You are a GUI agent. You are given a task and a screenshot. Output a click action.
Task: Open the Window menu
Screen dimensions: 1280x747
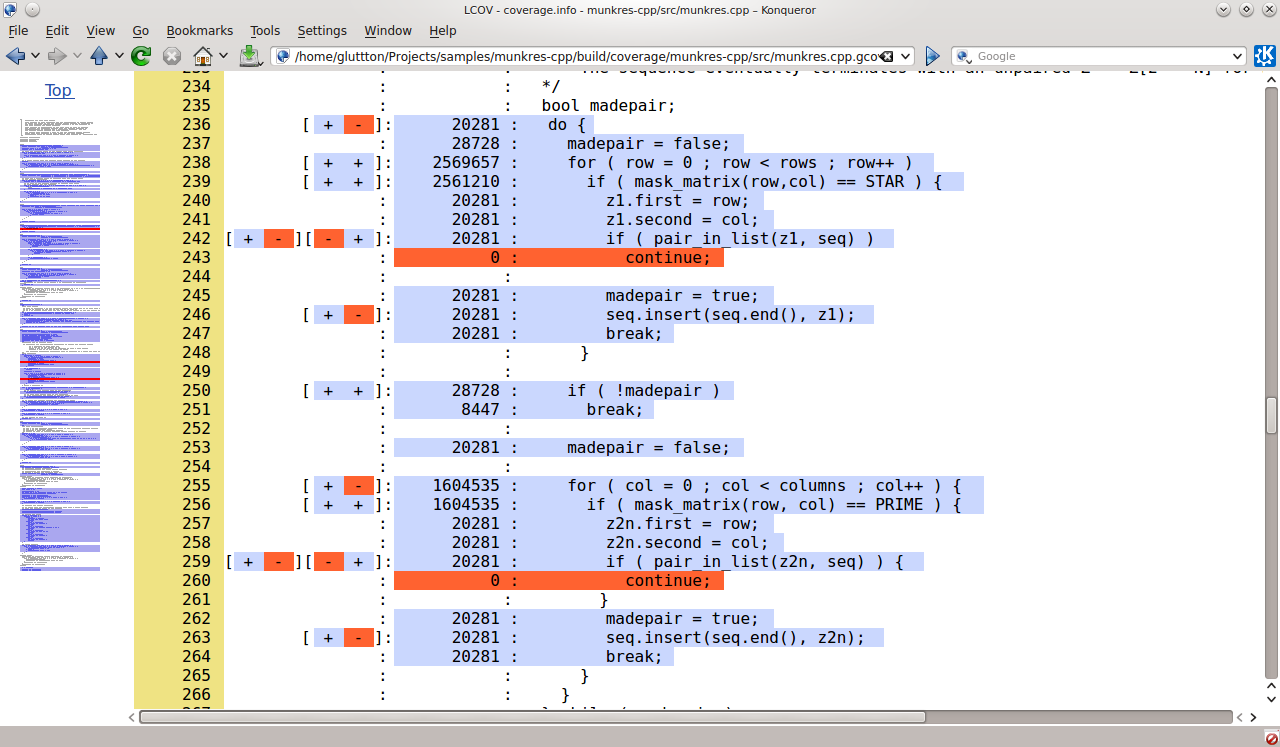[x=388, y=31]
